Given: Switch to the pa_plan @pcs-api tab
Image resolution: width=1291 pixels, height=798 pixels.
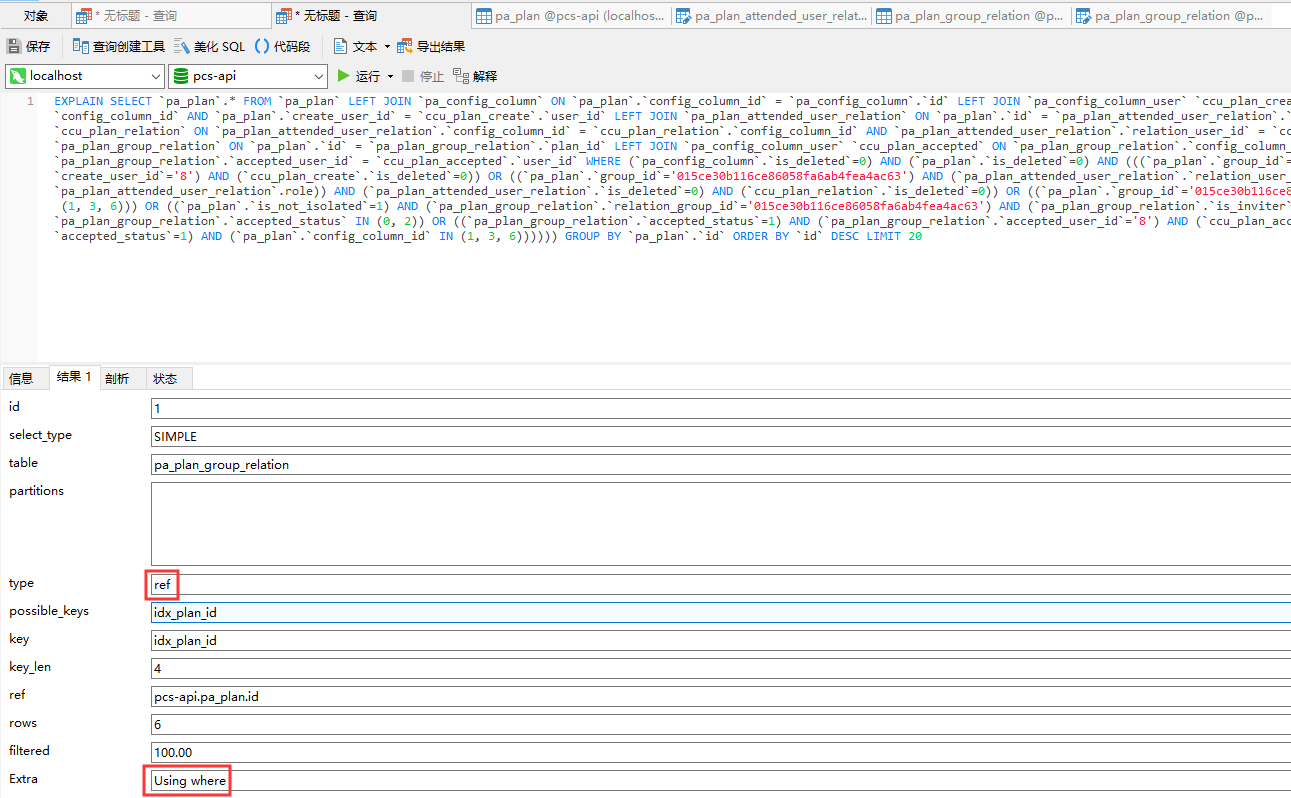Looking at the screenshot, I should (570, 15).
